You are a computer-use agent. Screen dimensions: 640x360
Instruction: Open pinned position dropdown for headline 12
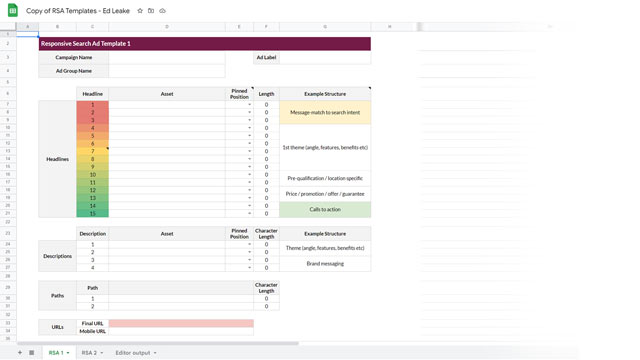coord(249,190)
